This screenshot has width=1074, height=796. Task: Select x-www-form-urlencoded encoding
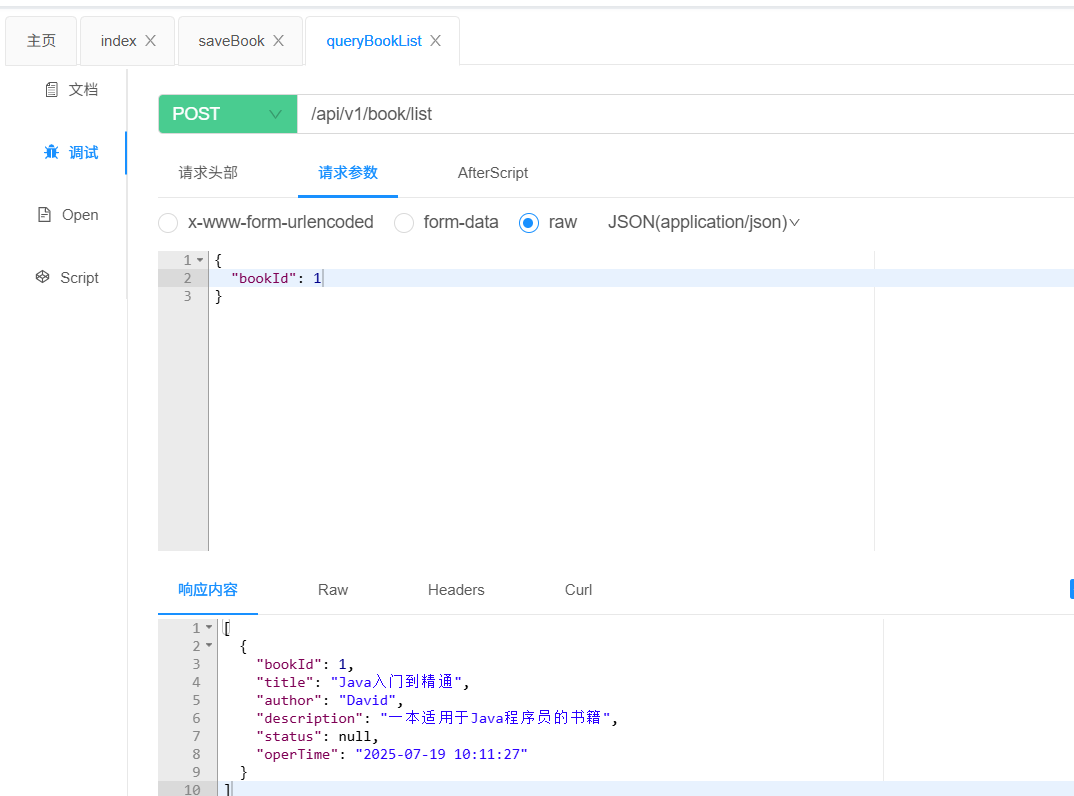[x=167, y=222]
